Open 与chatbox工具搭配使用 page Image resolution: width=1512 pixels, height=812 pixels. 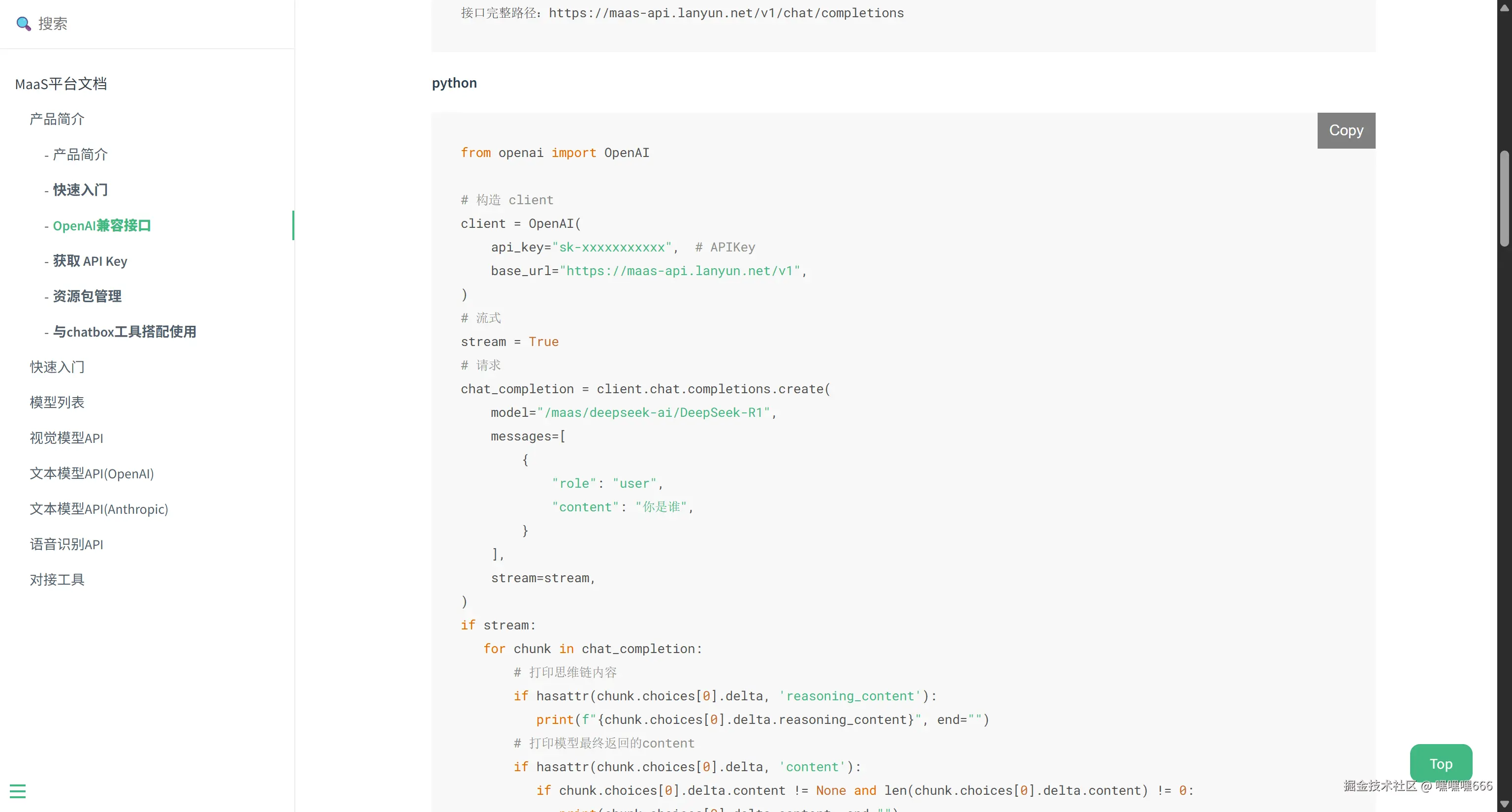(x=125, y=332)
